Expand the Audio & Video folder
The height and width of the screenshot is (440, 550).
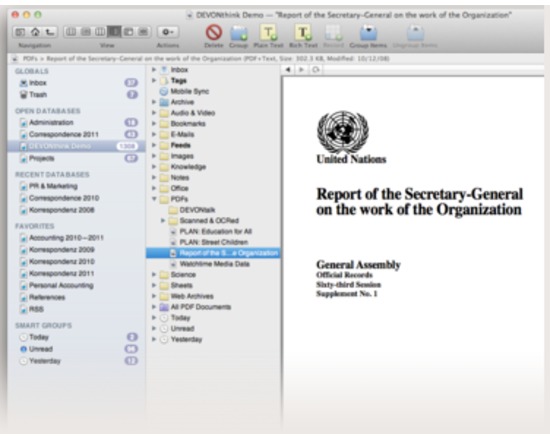[154, 113]
